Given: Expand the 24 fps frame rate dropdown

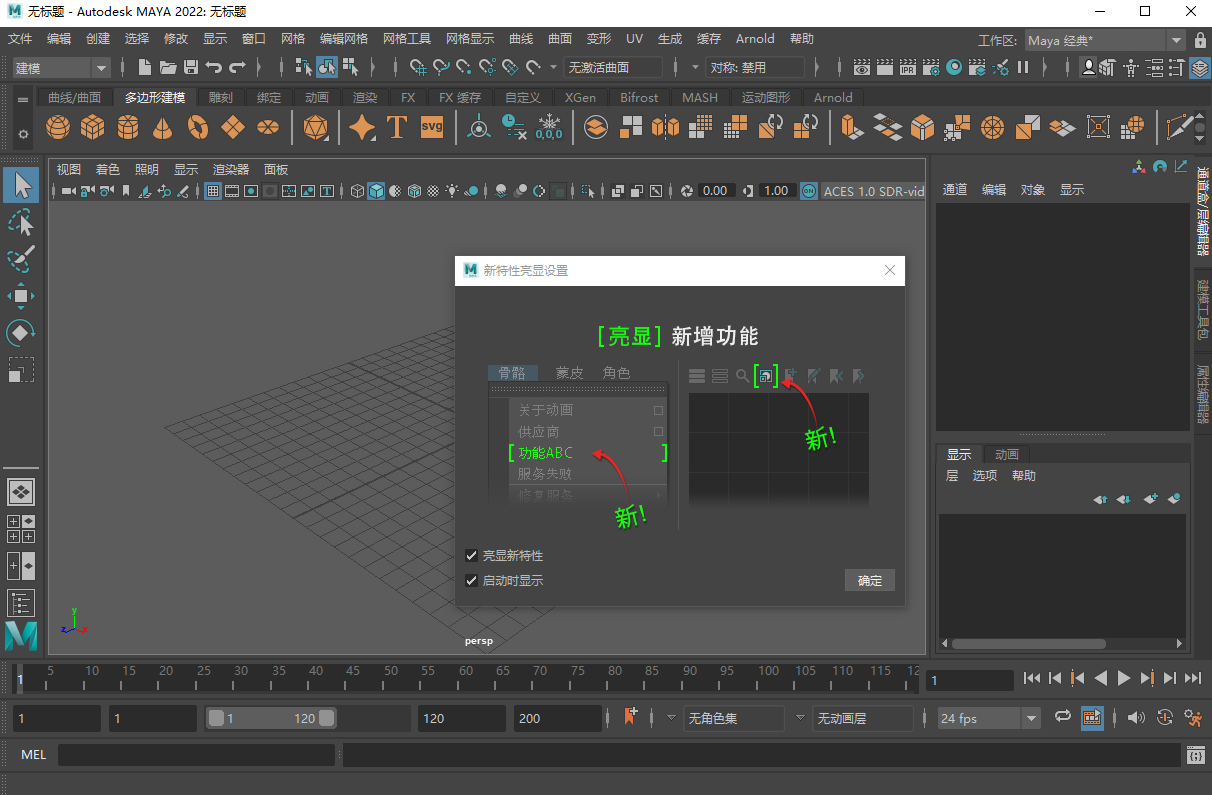Looking at the screenshot, I should click(990, 718).
